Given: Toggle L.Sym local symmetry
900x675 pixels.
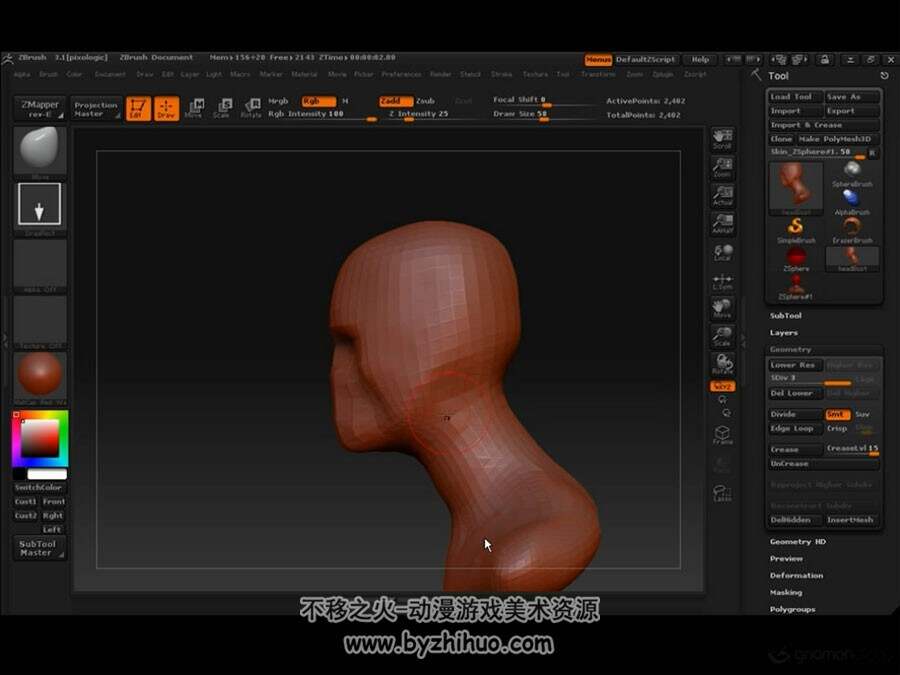Looking at the screenshot, I should tap(723, 280).
